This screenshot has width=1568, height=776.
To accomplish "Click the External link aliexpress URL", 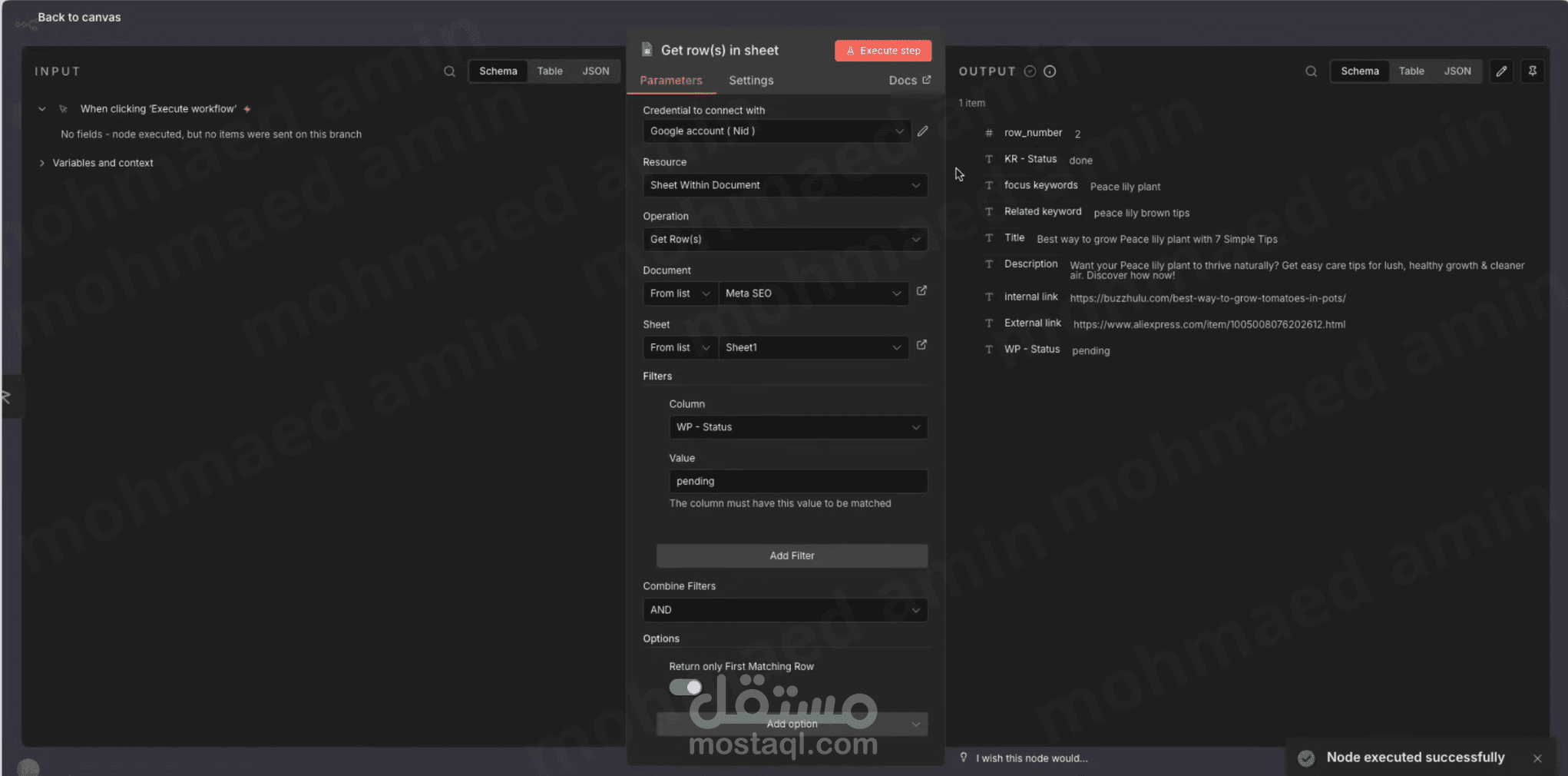I will [x=1209, y=324].
